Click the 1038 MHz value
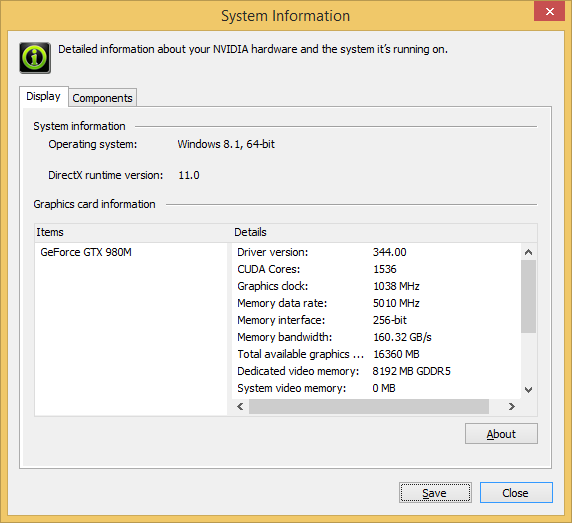Viewport: 572px width, 523px height. 396,286
